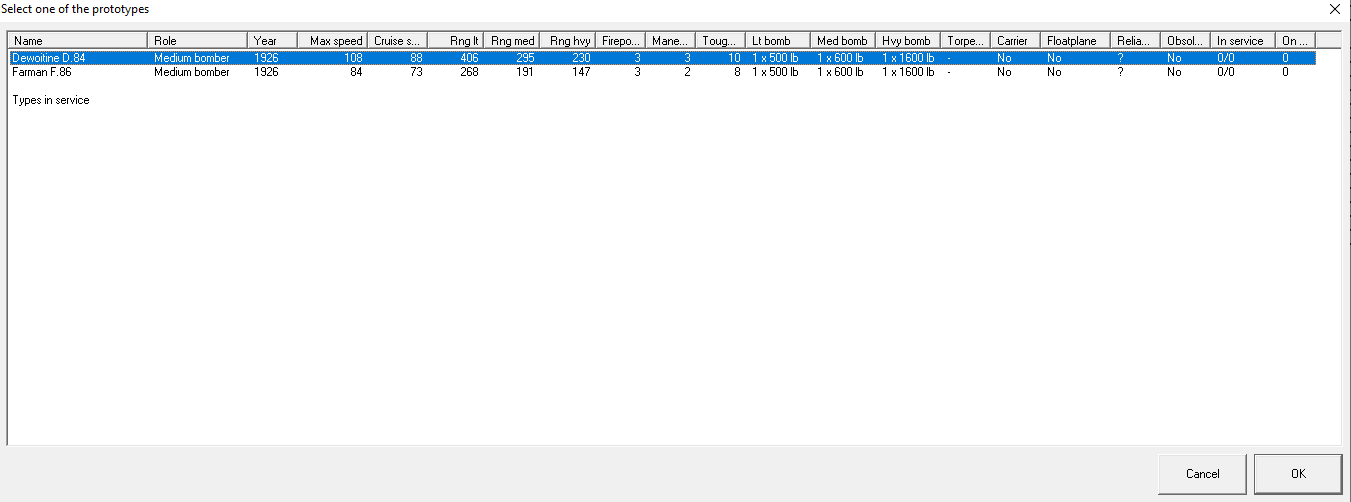This screenshot has width=1351, height=502.
Task: Click the Relia... column header
Action: (x=1137, y=41)
